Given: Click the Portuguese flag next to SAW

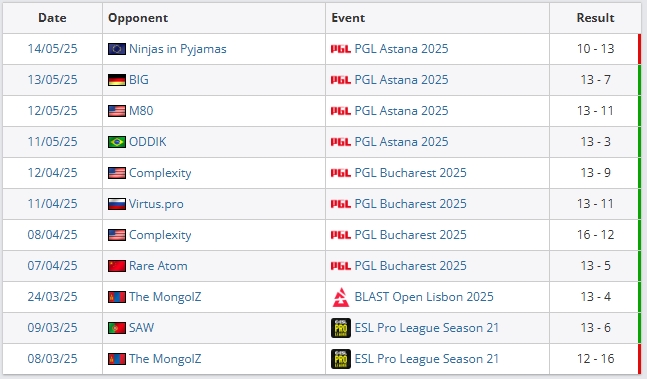Looking at the screenshot, I should (117, 328).
